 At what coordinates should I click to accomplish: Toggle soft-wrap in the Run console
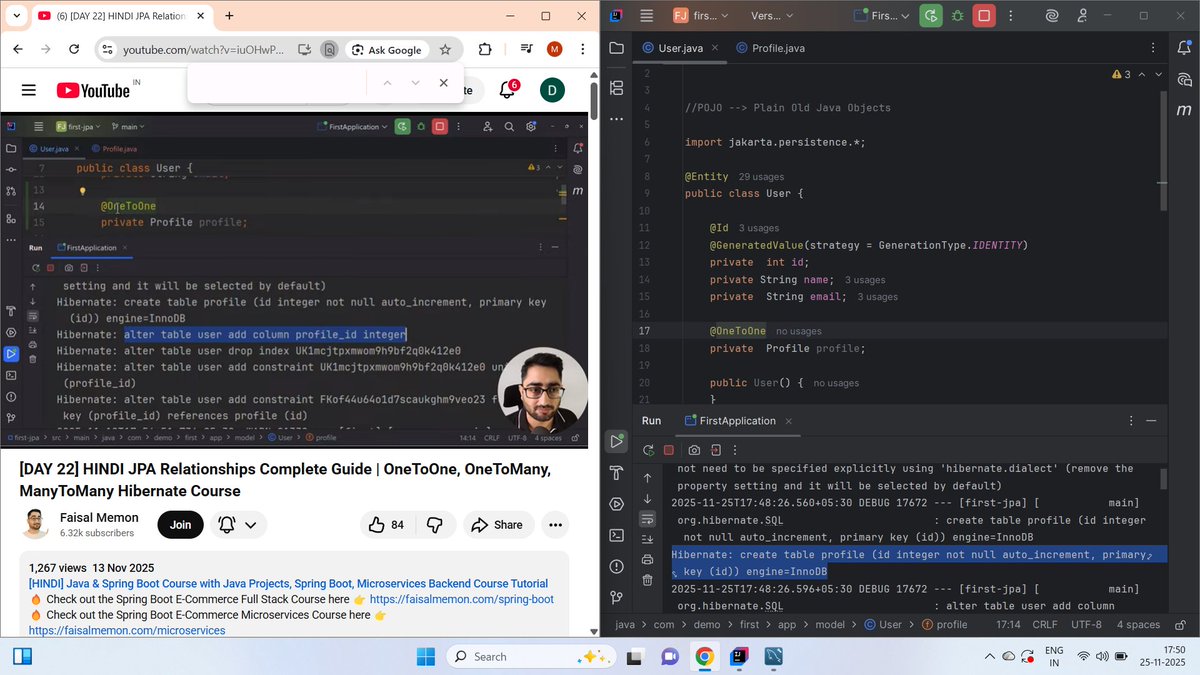pos(647,519)
